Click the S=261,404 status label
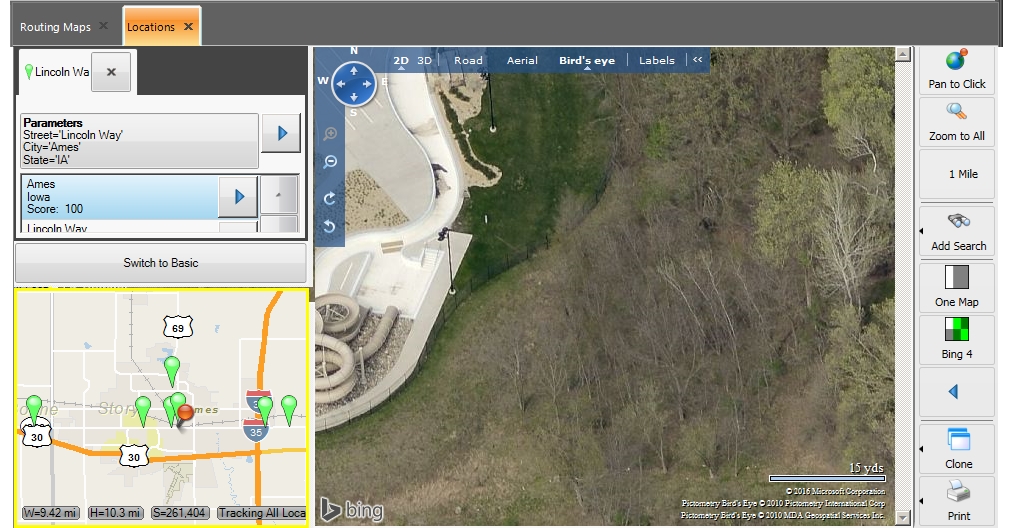Viewport: 1013px width, 528px height. click(180, 512)
